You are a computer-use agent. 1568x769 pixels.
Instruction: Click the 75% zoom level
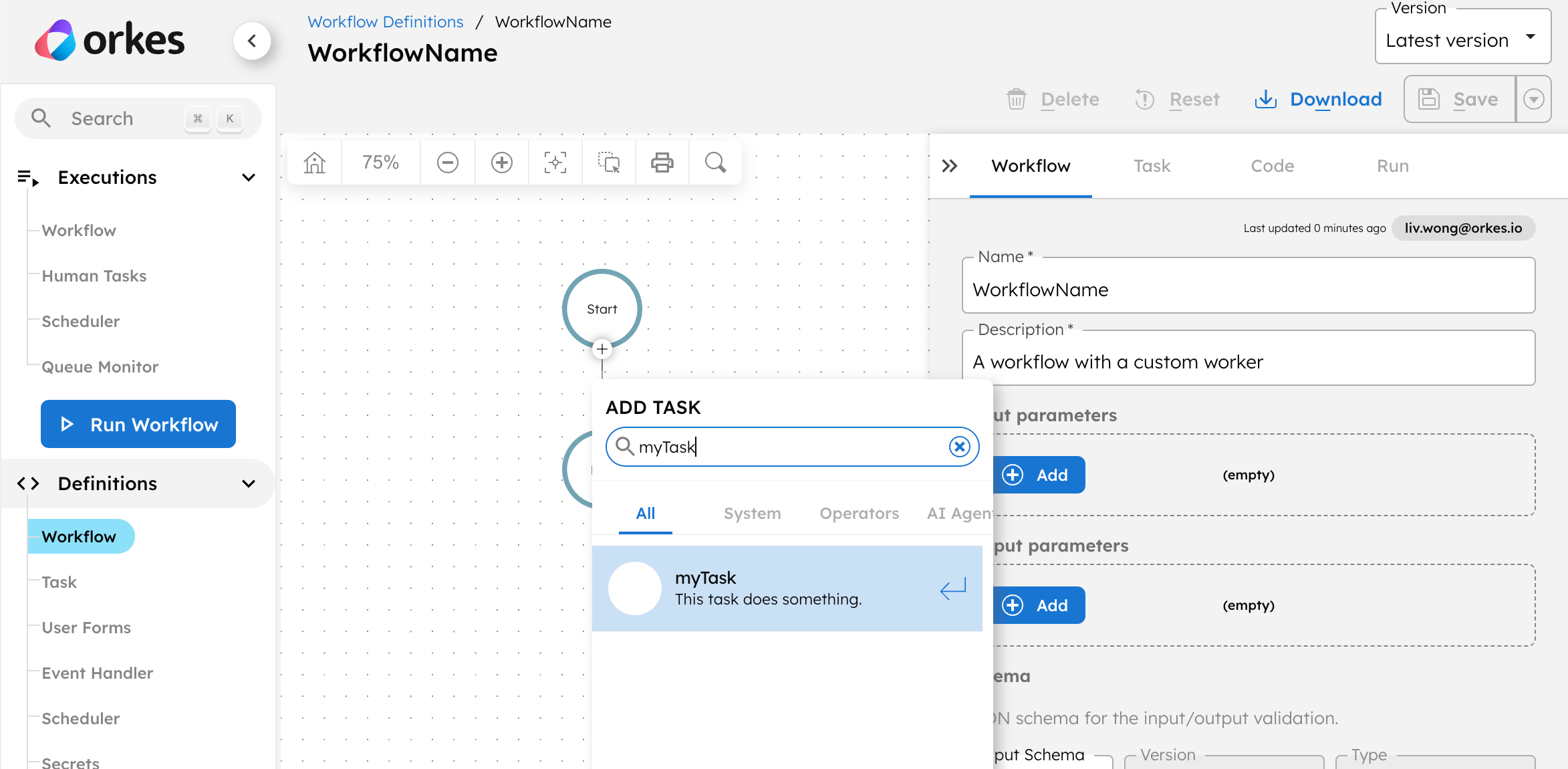coord(381,162)
